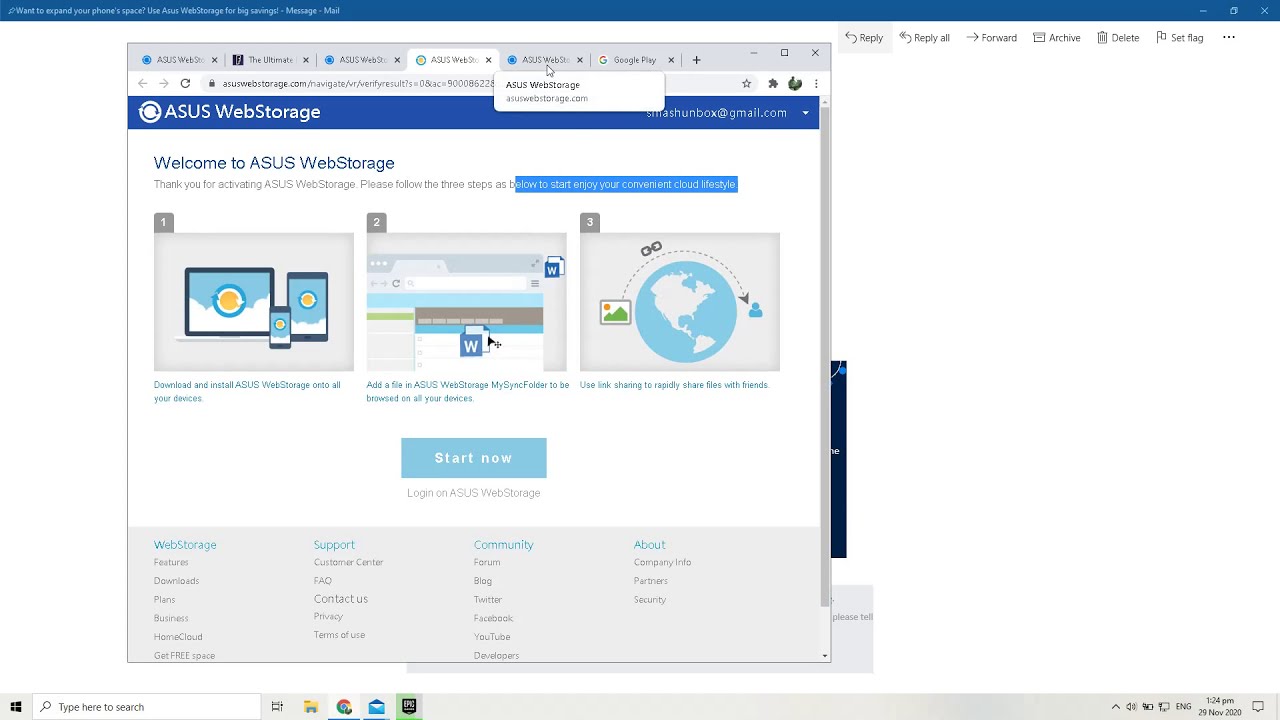Open the Terms of use link
Screen dimensions: 1280x720
[339, 635]
